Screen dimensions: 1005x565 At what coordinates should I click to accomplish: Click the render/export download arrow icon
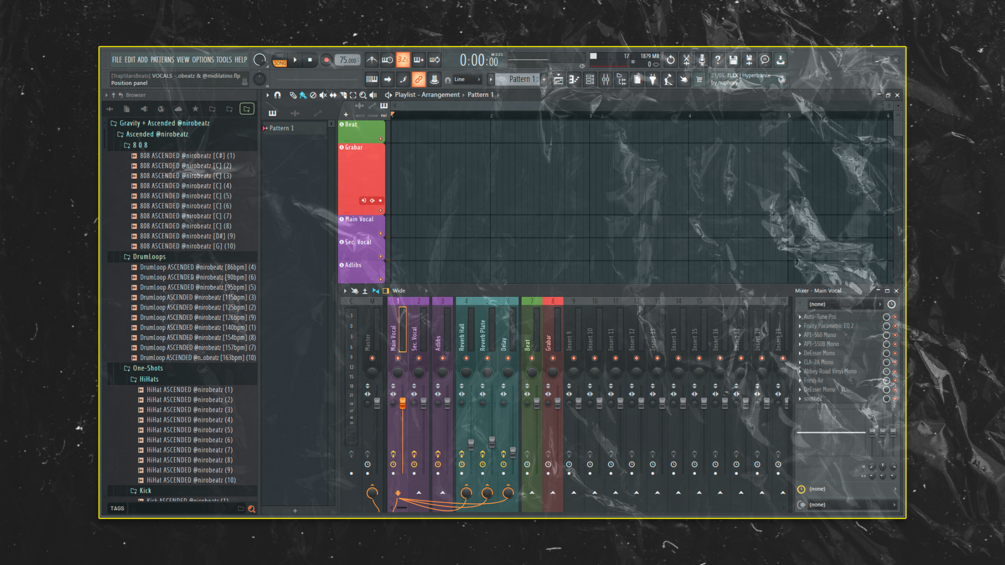[x=781, y=60]
